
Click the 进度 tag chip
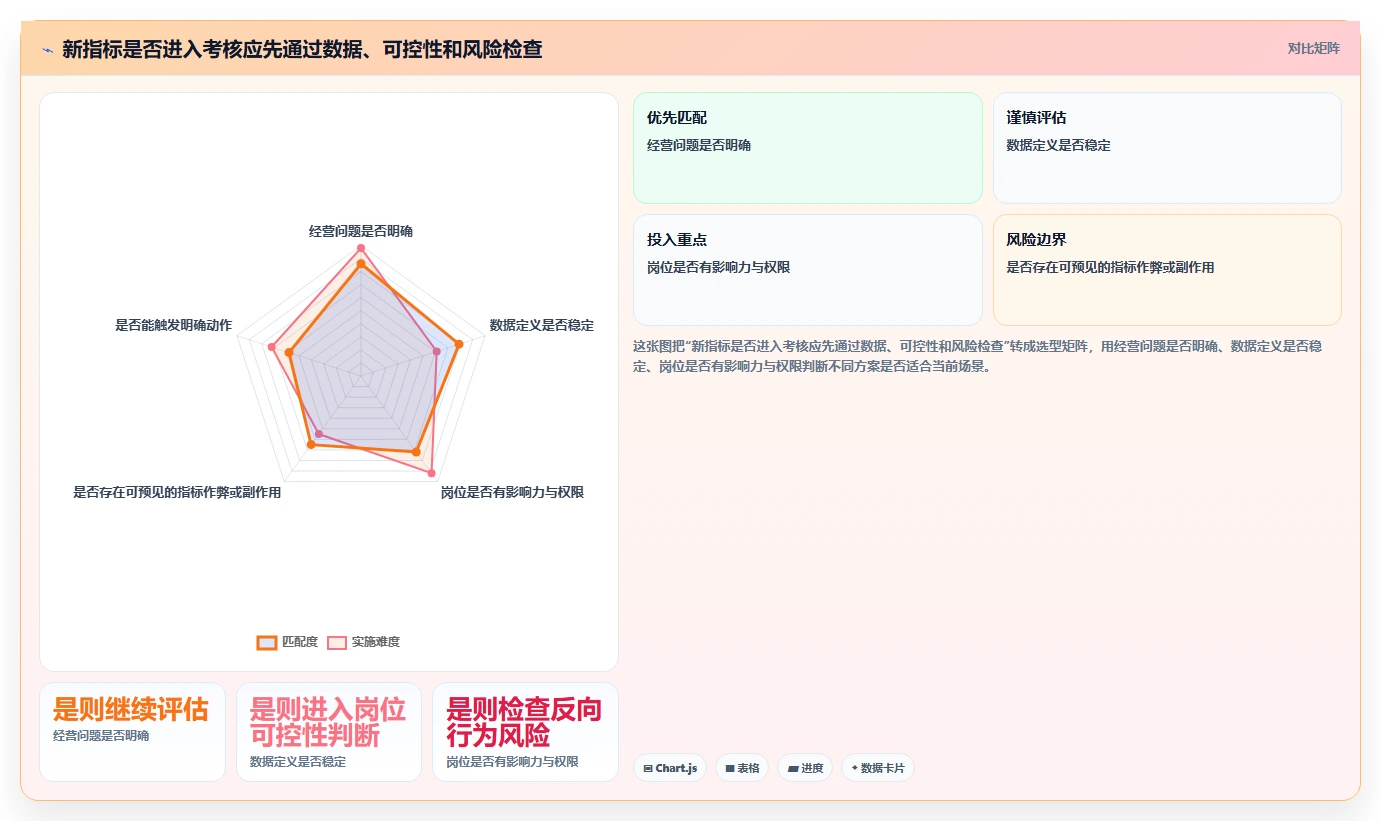click(805, 768)
